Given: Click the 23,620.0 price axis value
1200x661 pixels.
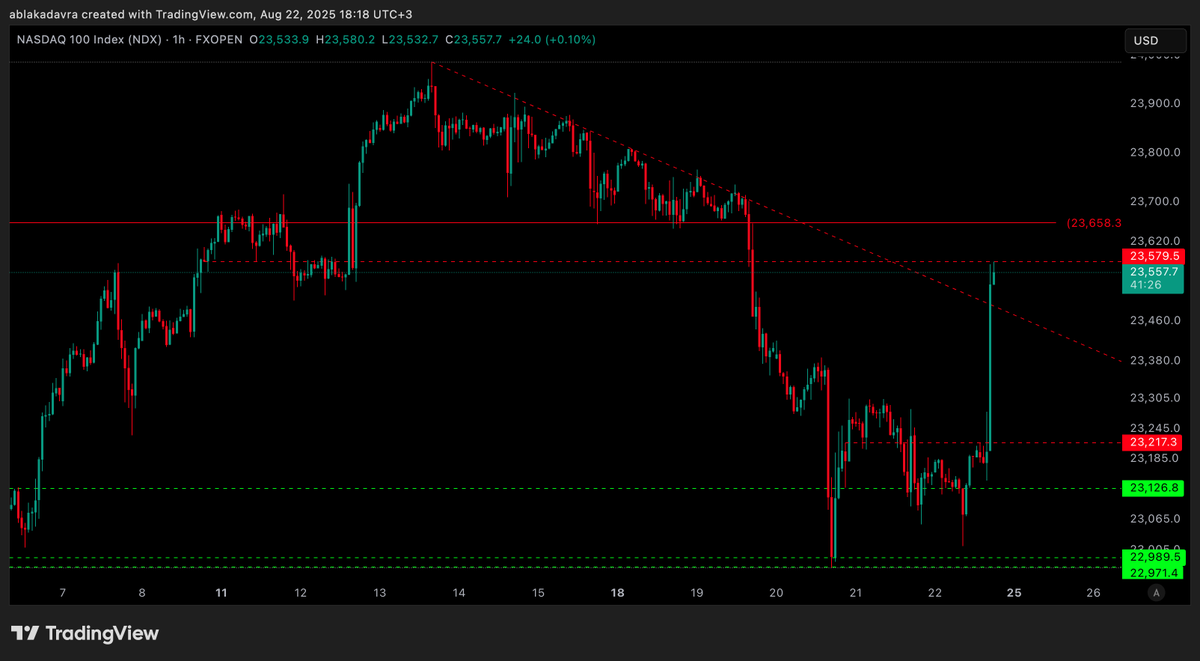Looking at the screenshot, I should tap(1156, 241).
